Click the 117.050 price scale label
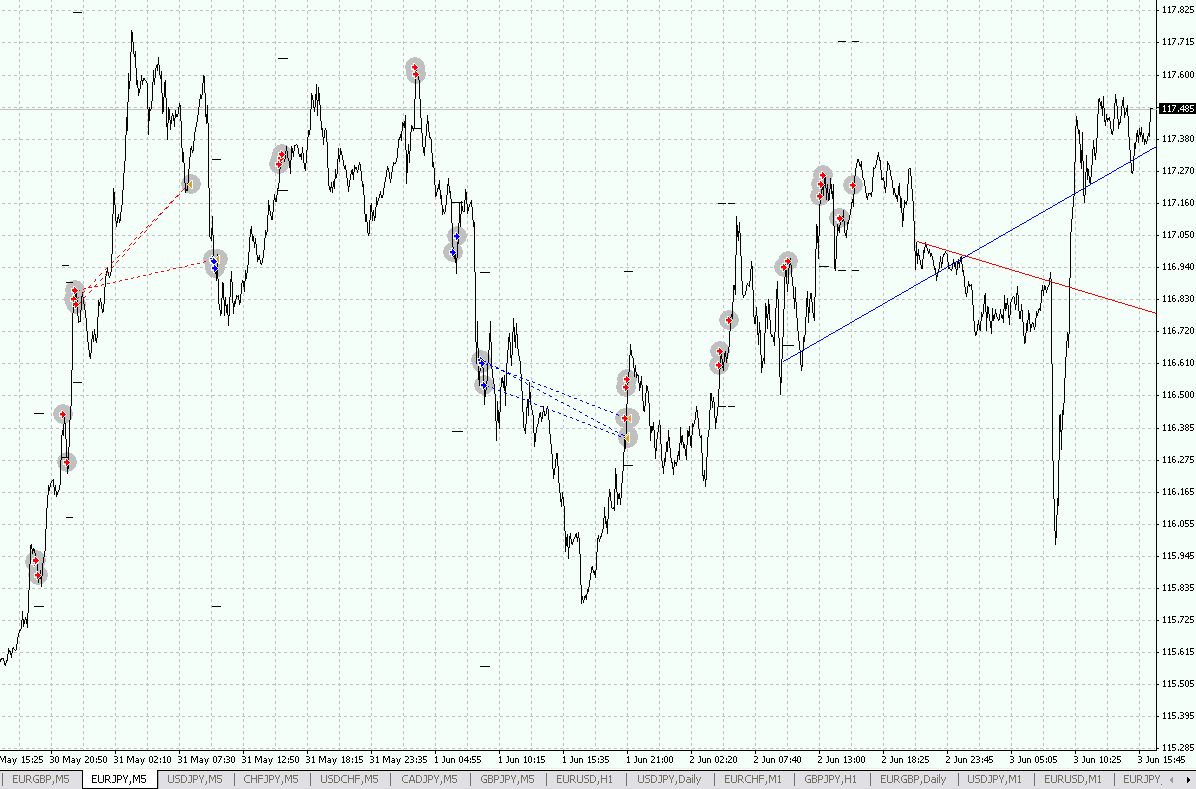Screen dimensions: 1196x789 pyautogui.click(x=1178, y=234)
